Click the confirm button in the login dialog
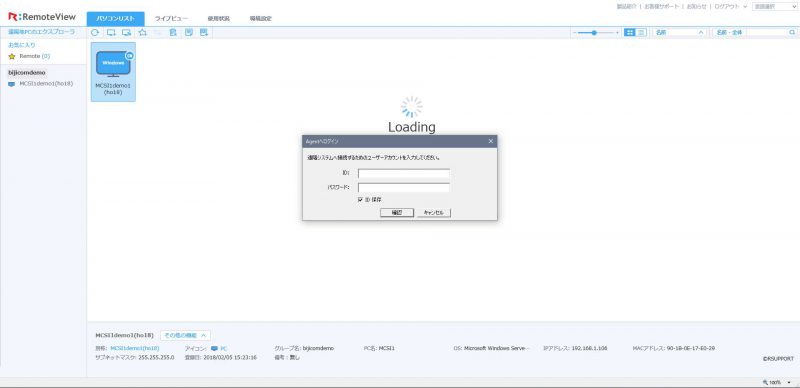Image resolution: width=800 pixels, height=388 pixels. point(397,212)
